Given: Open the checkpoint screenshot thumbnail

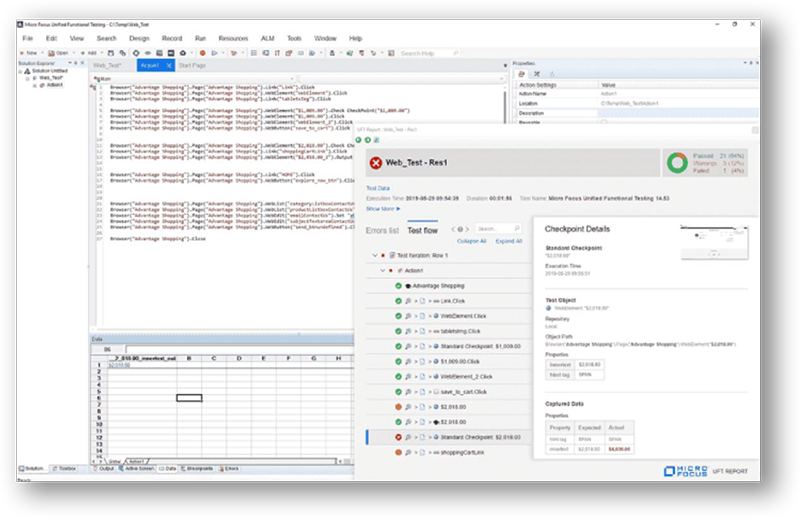Looking at the screenshot, I should 714,241.
